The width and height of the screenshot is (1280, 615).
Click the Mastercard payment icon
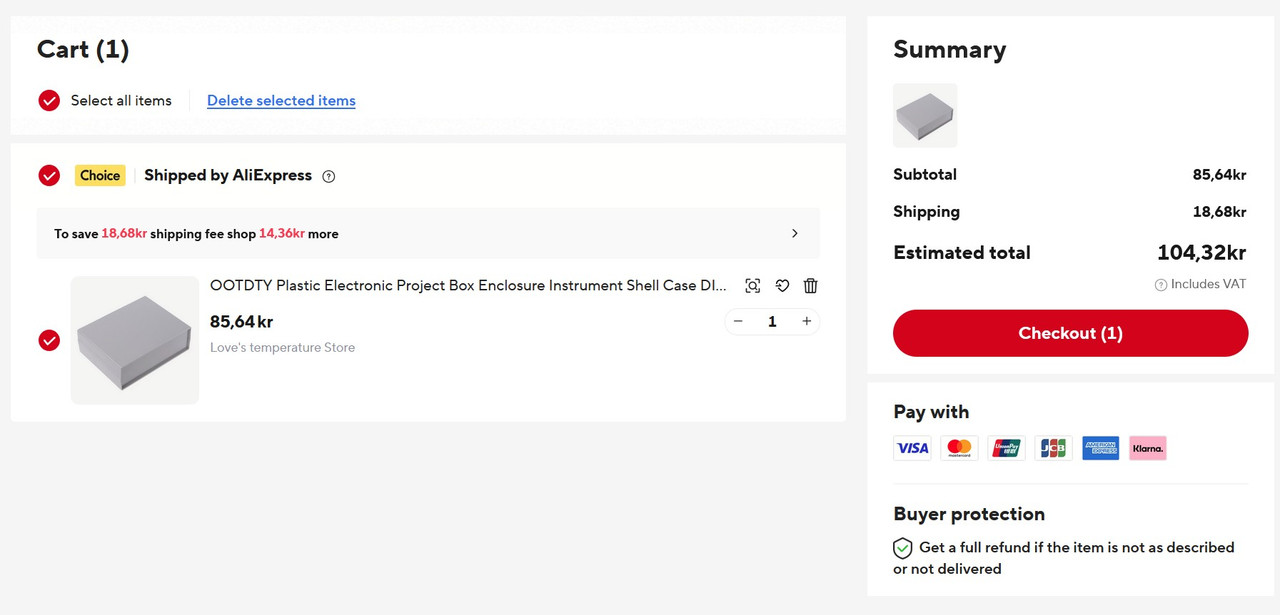coord(959,448)
